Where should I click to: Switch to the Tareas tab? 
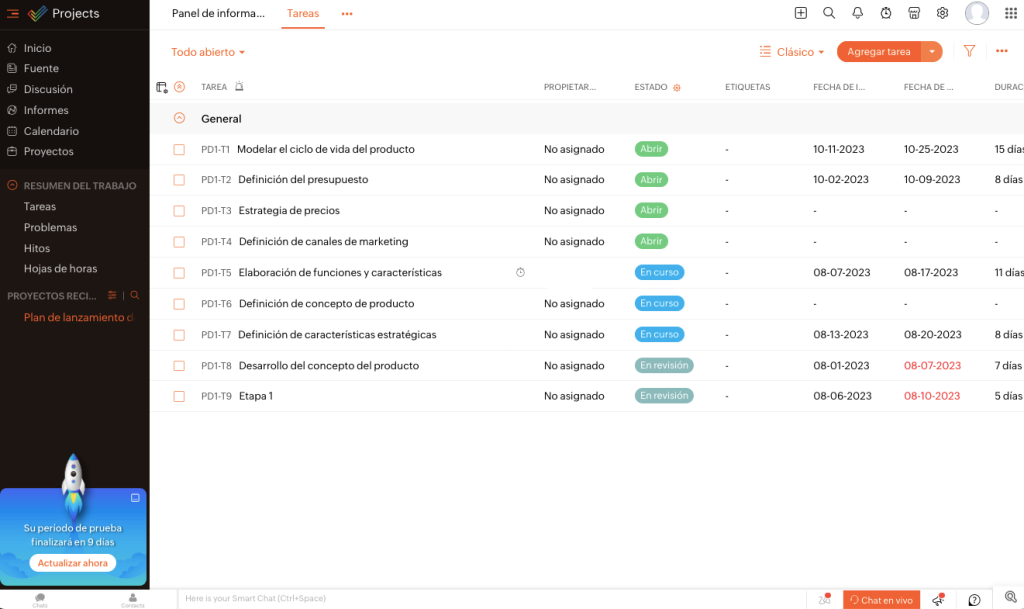click(x=302, y=14)
